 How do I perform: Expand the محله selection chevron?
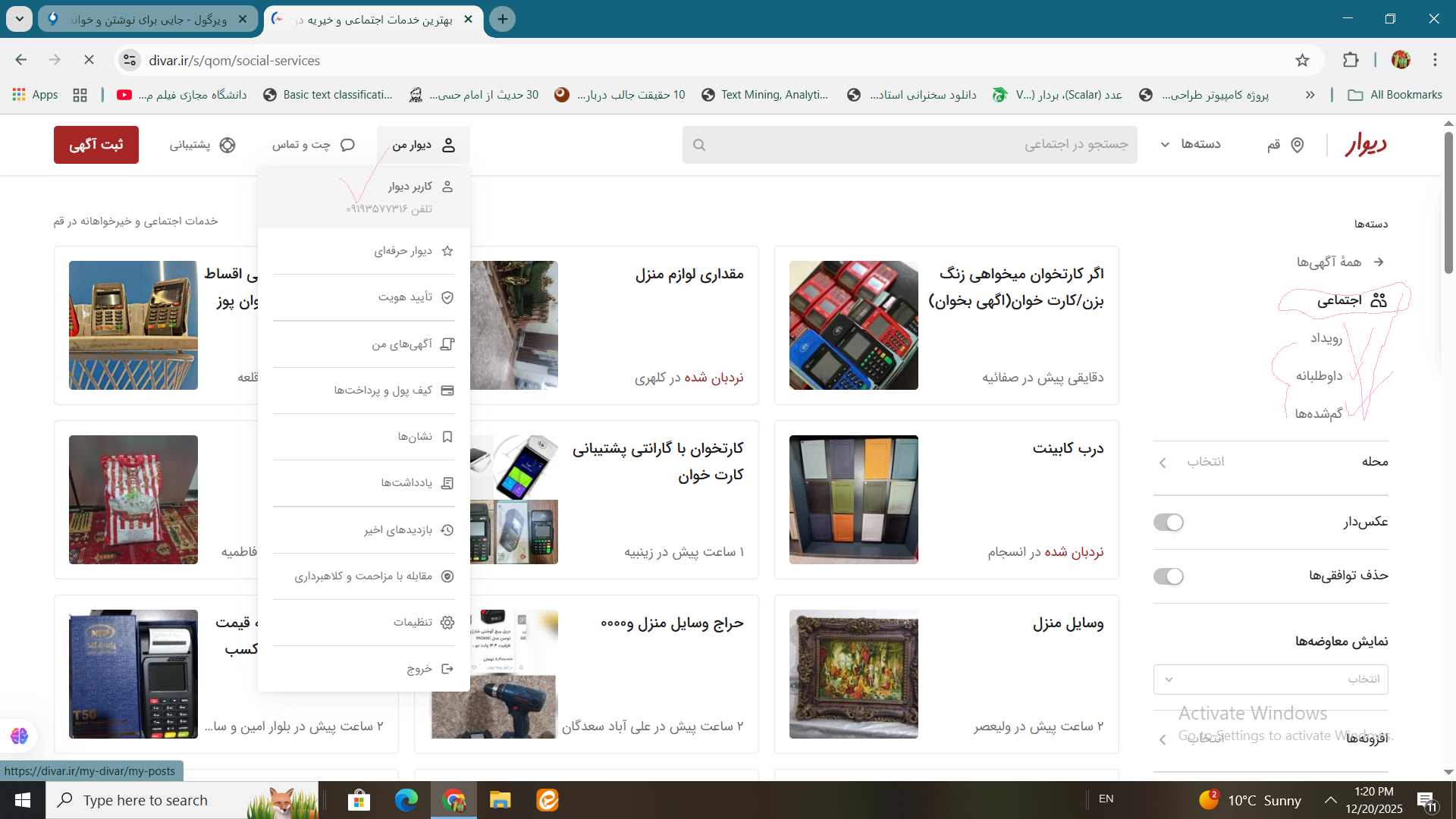tap(1163, 463)
